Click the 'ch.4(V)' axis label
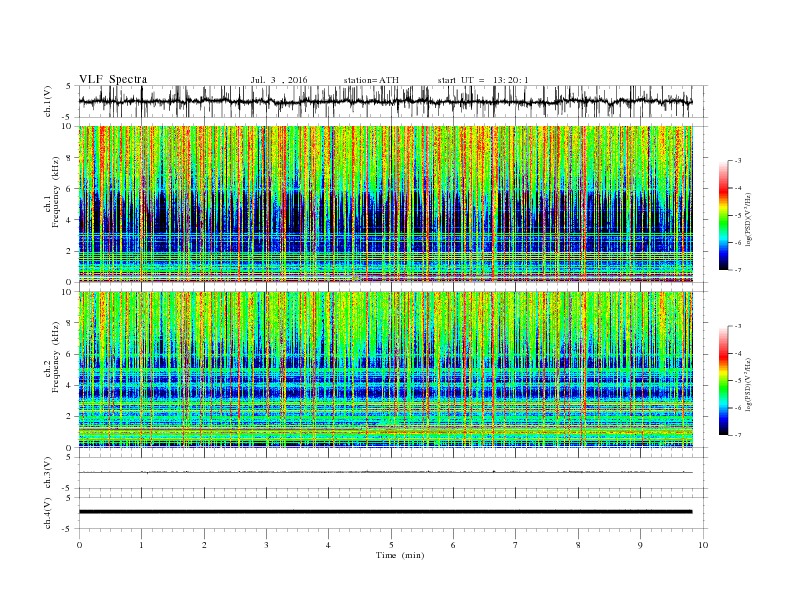This screenshot has height=612, width=792. tap(48, 513)
